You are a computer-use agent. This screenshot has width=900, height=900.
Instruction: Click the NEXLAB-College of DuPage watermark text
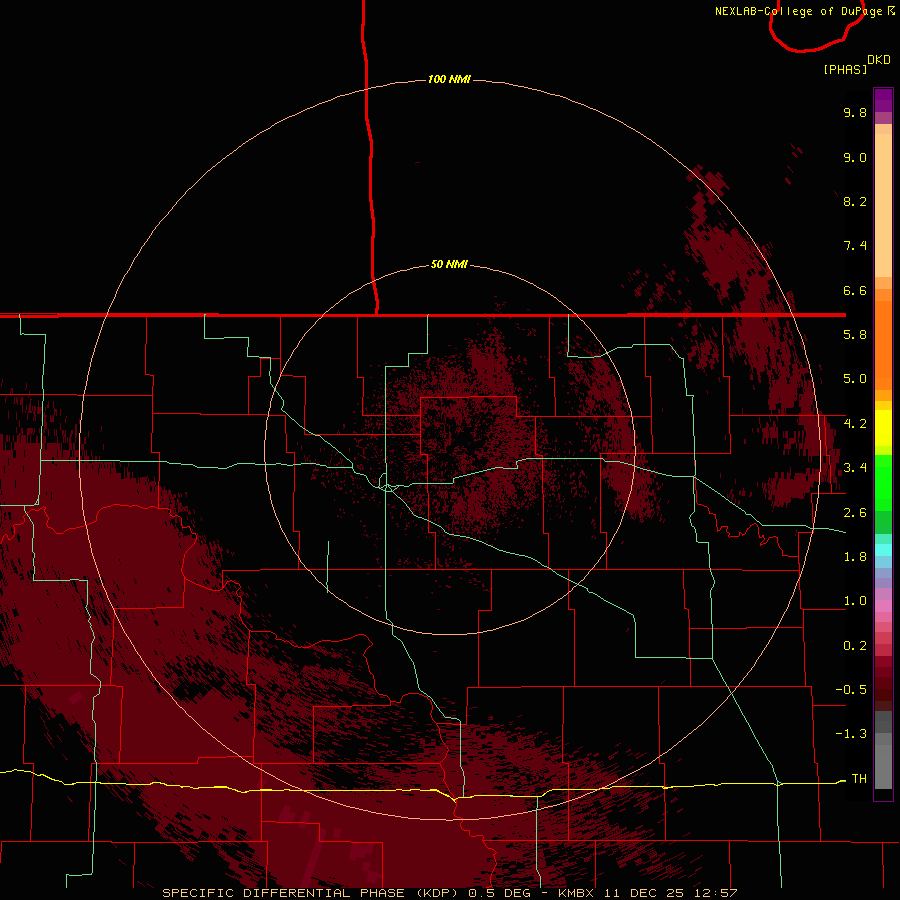(x=805, y=11)
